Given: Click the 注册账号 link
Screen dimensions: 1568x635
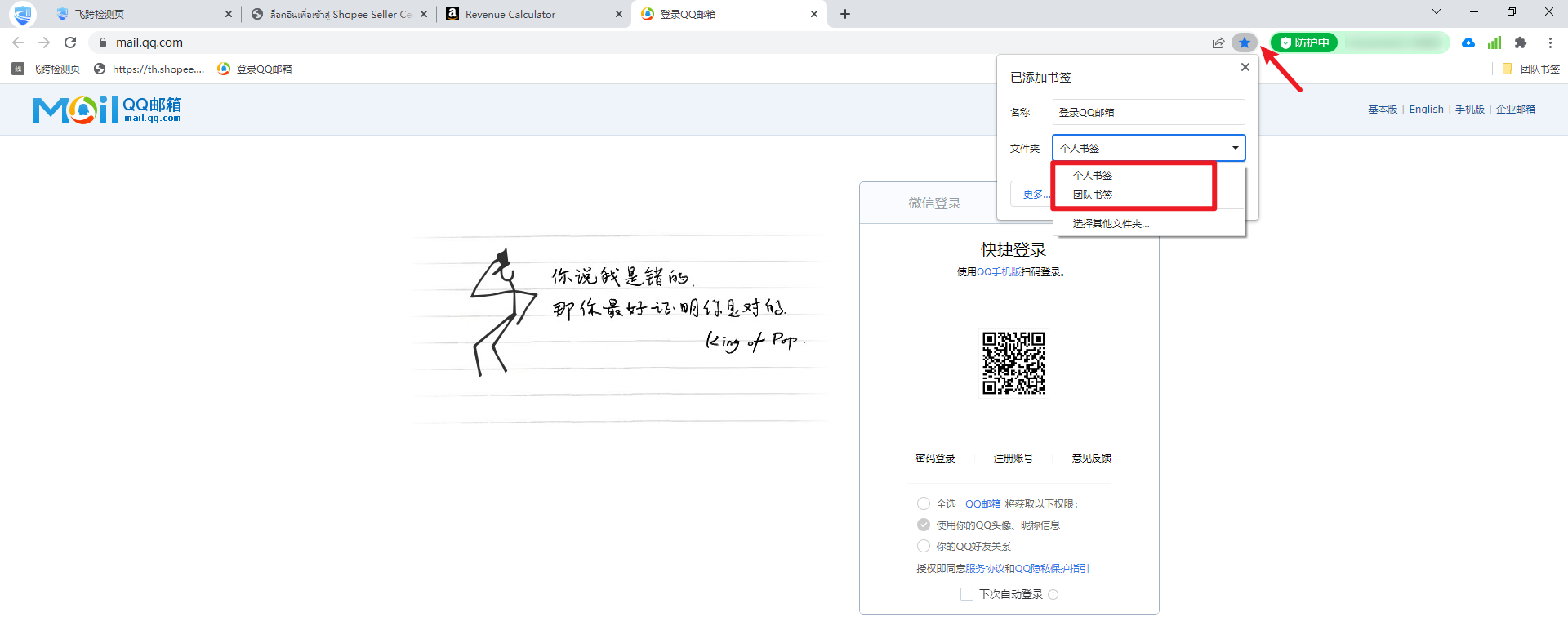Looking at the screenshot, I should (x=1013, y=458).
